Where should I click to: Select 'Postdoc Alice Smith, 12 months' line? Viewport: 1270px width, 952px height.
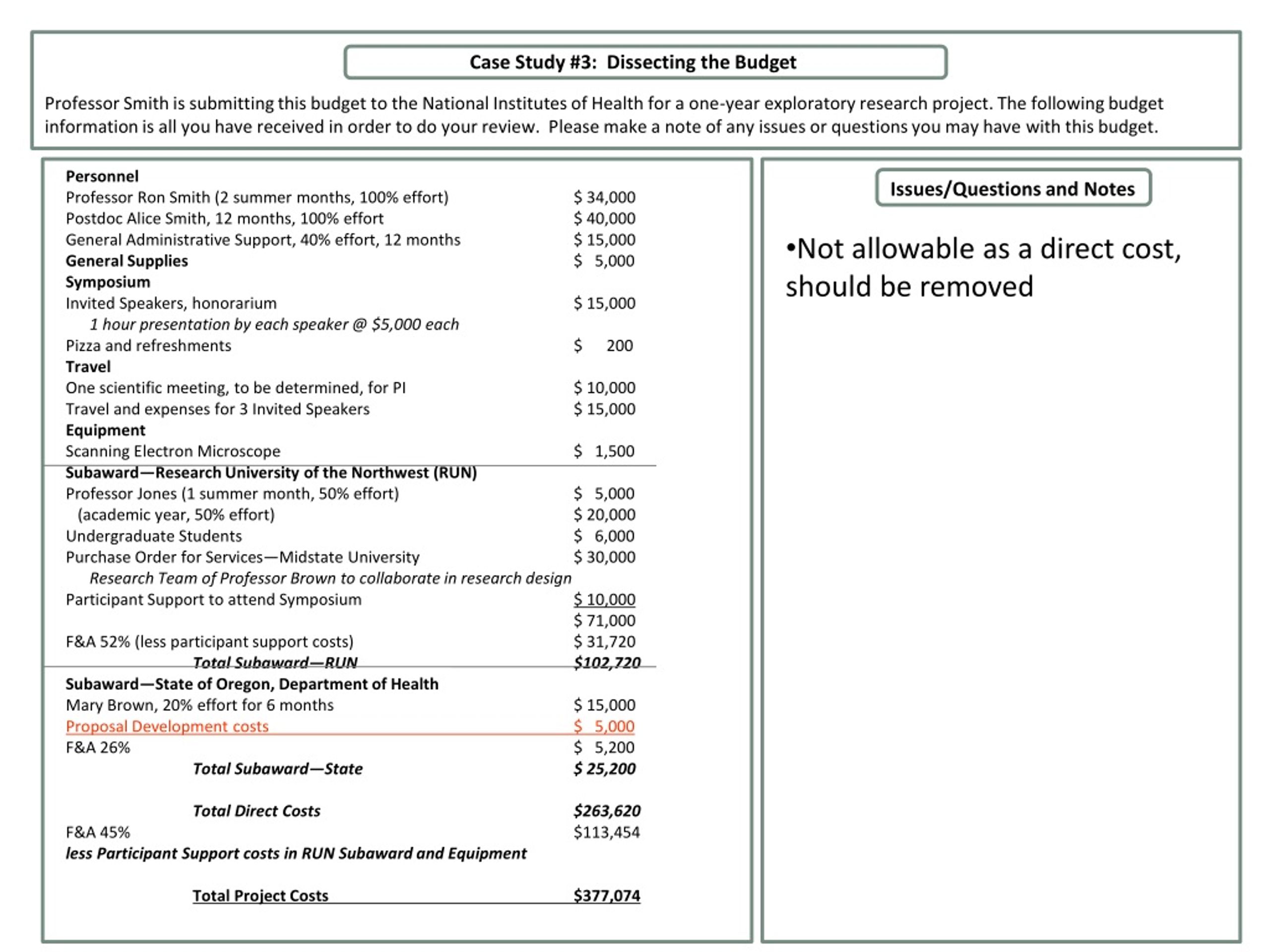[225, 219]
